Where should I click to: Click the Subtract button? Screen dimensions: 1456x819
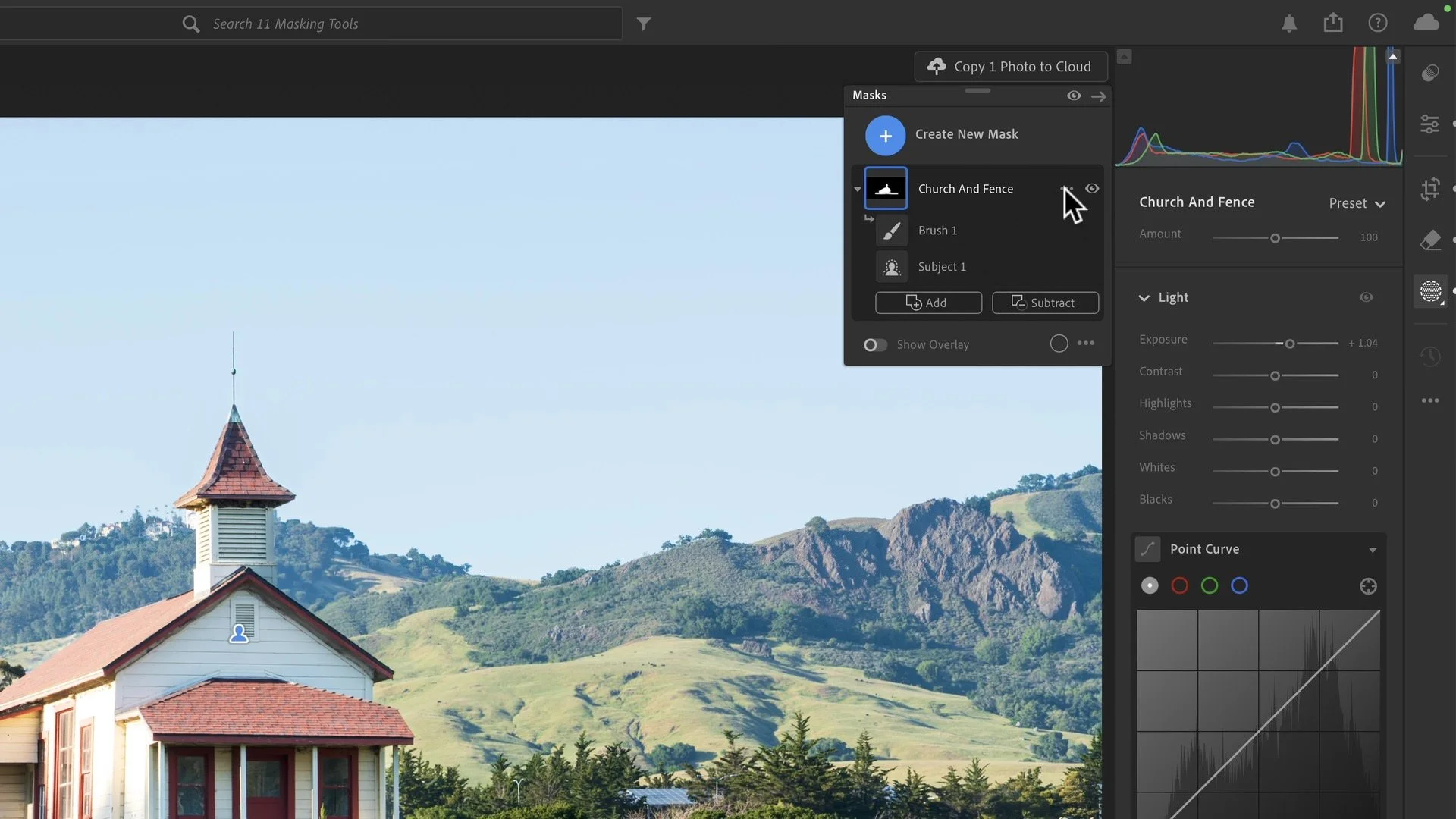coord(1045,303)
